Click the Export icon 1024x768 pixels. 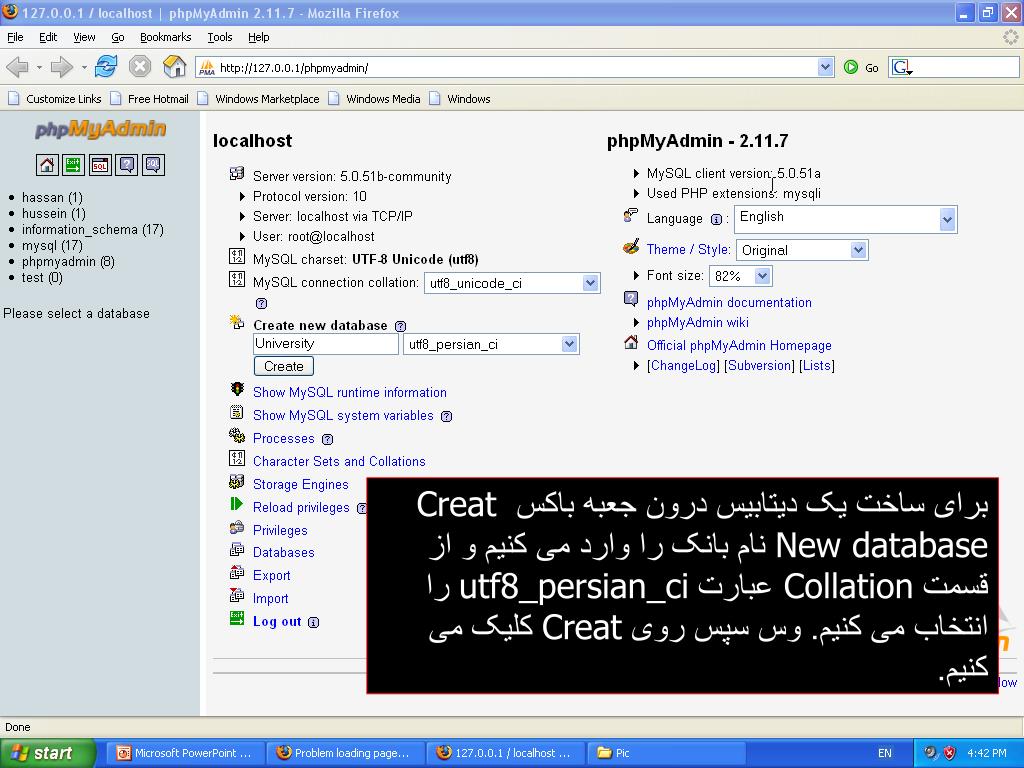236,573
